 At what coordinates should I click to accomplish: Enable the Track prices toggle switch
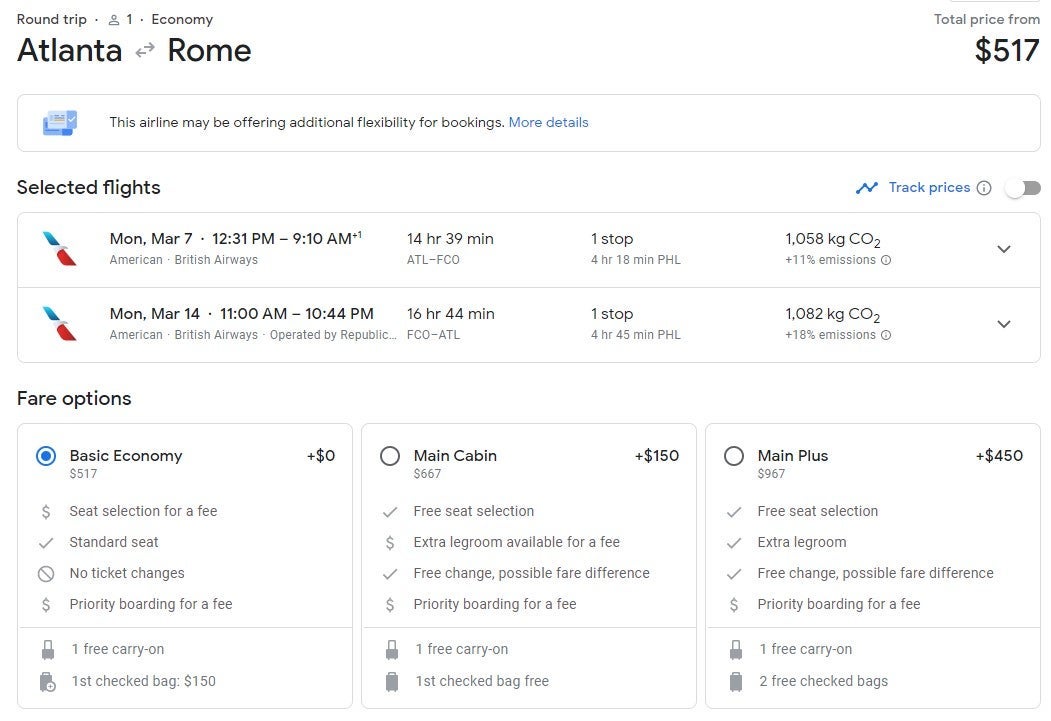pyautogui.click(x=1023, y=188)
